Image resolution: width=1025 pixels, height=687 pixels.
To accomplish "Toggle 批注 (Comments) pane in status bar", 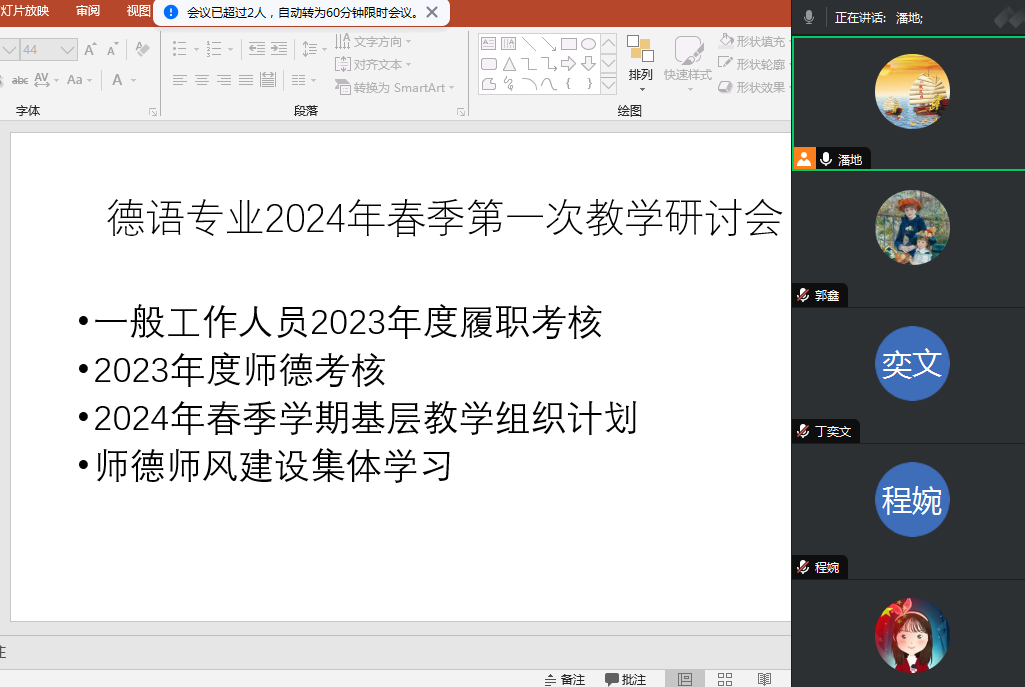I will tap(626, 679).
